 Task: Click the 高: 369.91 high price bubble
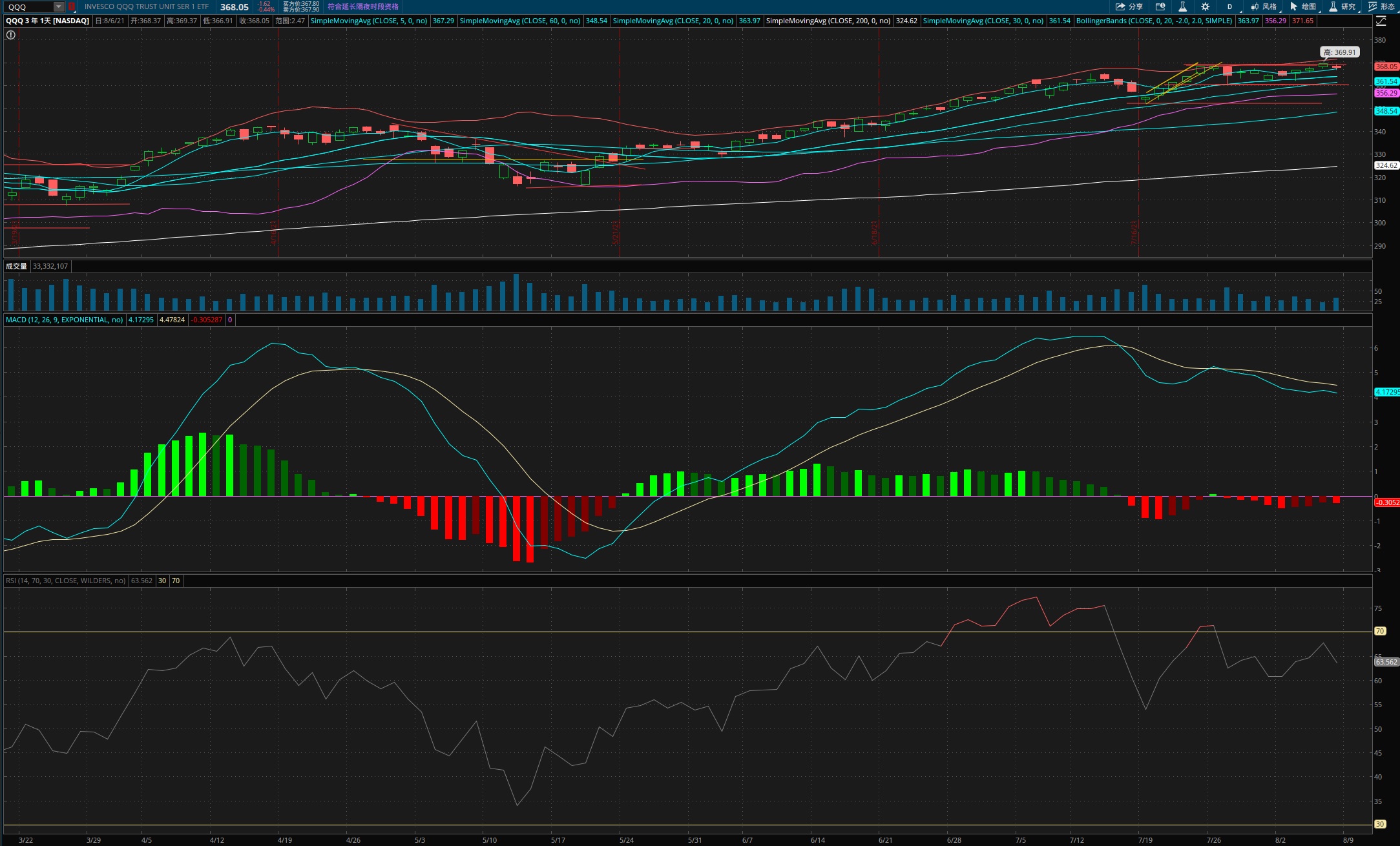click(1339, 52)
